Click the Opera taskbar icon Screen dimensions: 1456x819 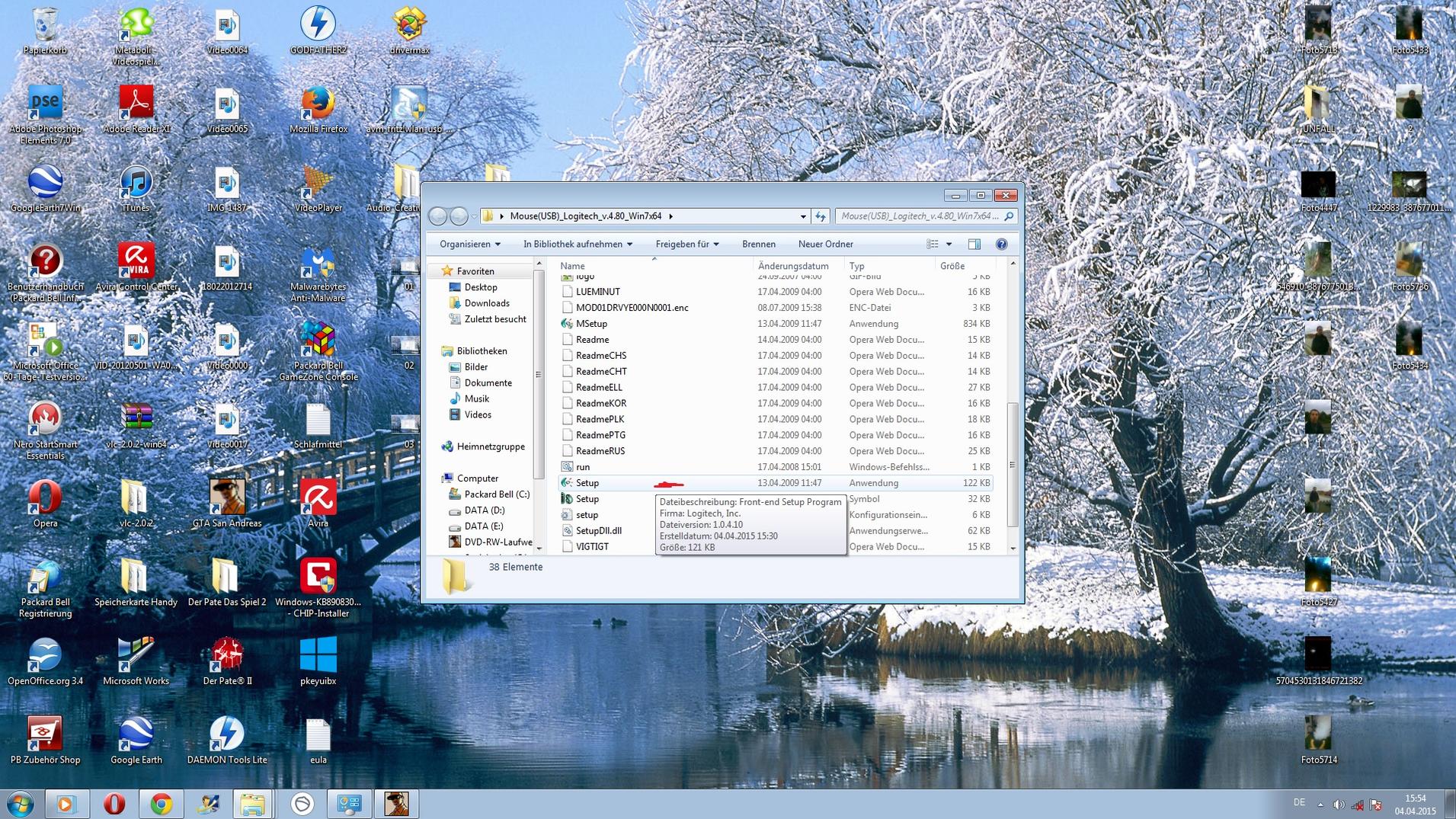[114, 804]
